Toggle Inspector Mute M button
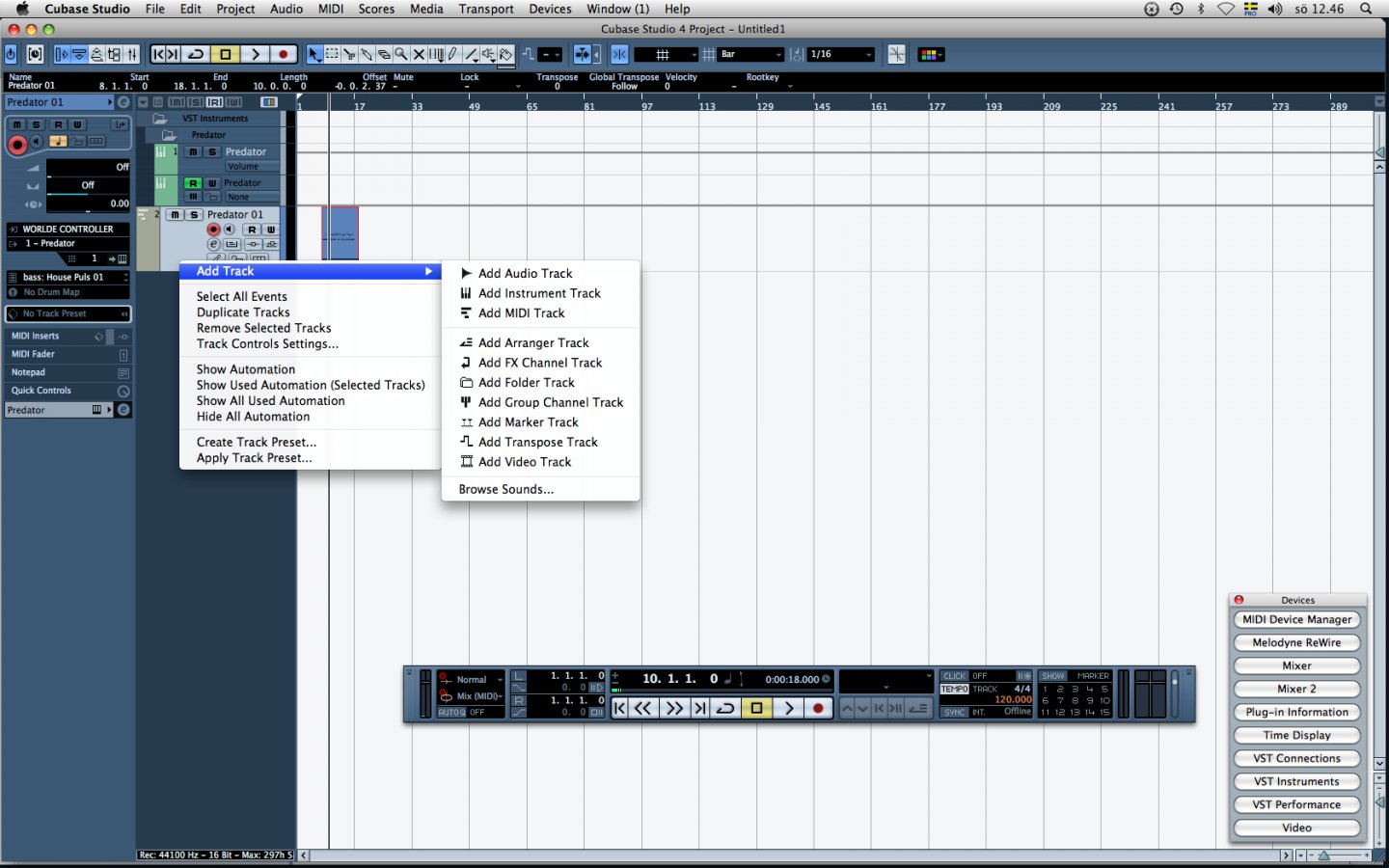The image size is (1389, 868). 17,124
